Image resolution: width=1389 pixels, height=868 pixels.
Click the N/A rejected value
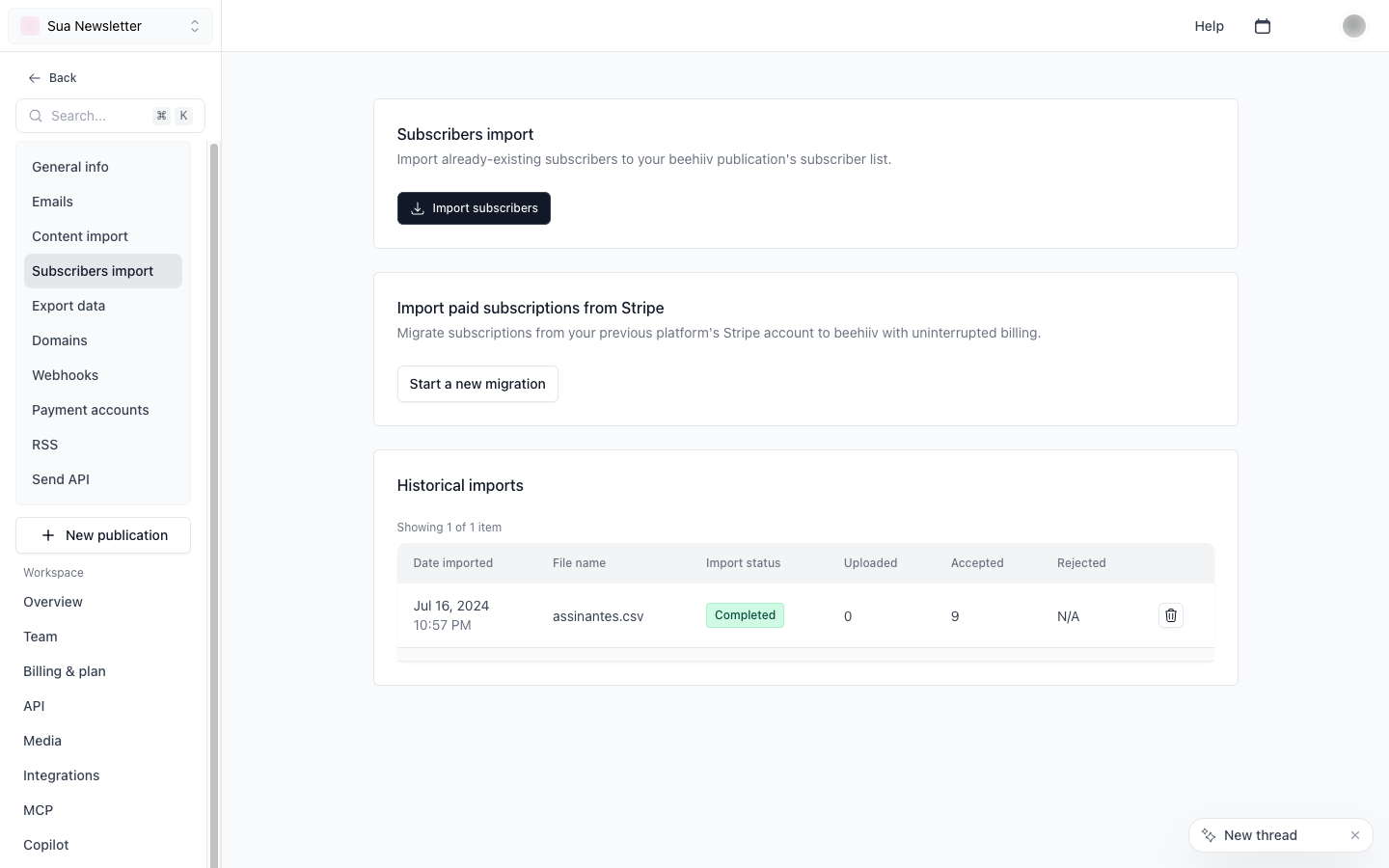(x=1068, y=616)
